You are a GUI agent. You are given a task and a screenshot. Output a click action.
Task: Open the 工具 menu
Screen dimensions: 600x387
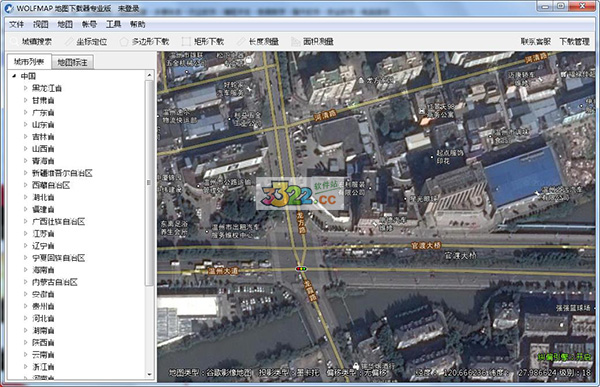[113, 24]
